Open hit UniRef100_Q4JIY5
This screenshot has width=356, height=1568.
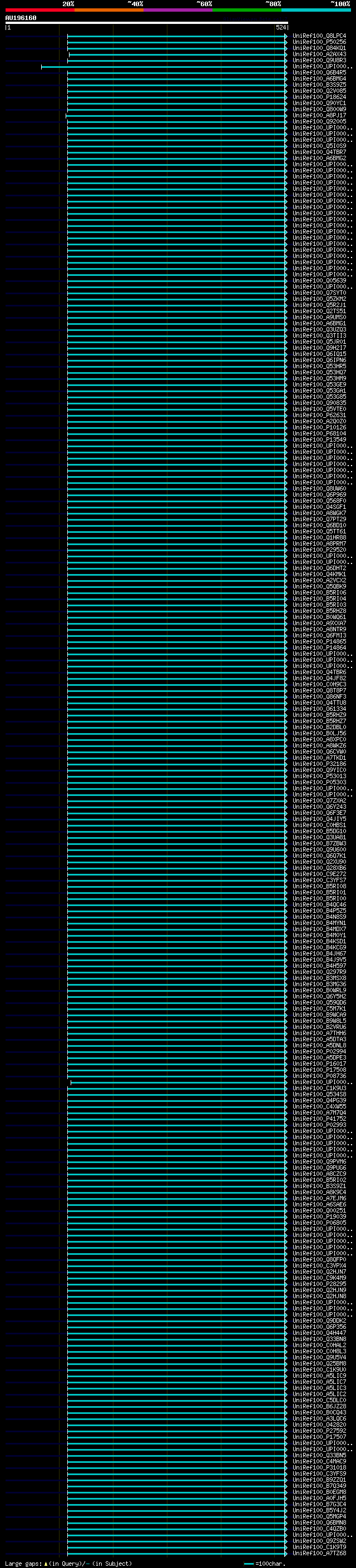(319, 819)
